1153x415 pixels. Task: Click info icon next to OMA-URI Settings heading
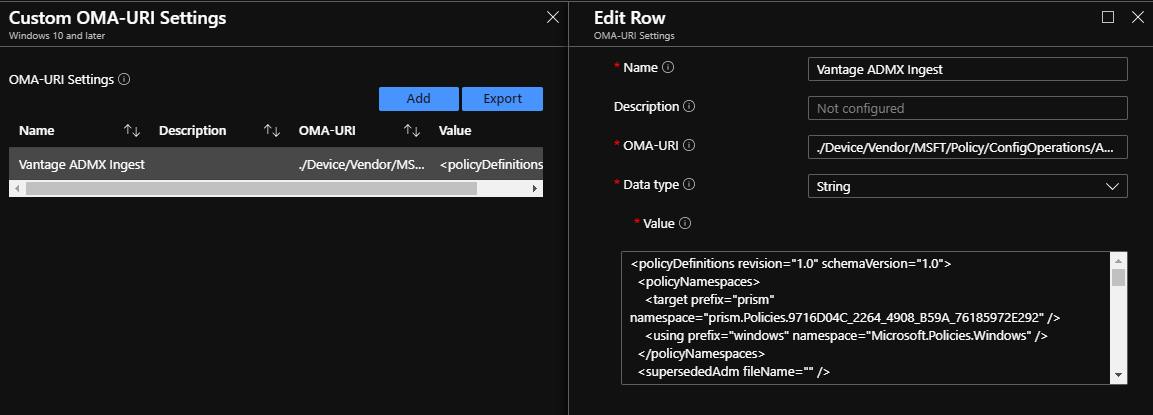click(x=124, y=78)
